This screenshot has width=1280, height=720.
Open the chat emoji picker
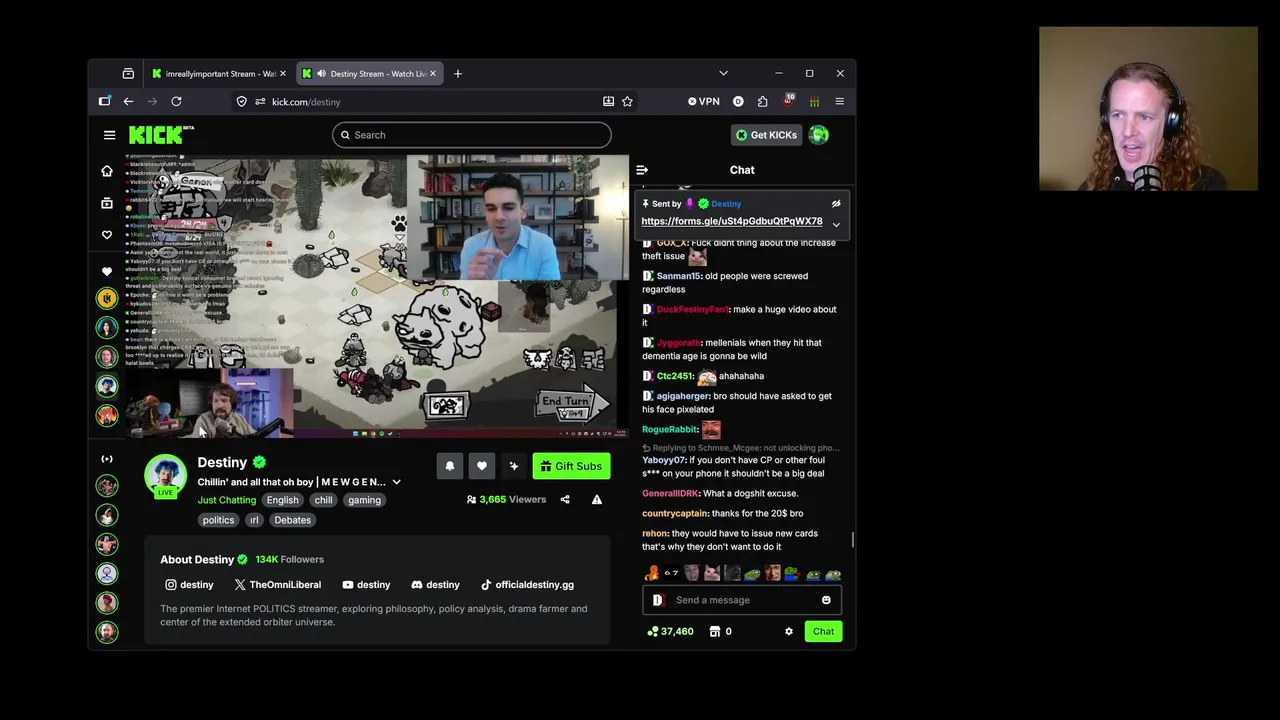click(826, 600)
